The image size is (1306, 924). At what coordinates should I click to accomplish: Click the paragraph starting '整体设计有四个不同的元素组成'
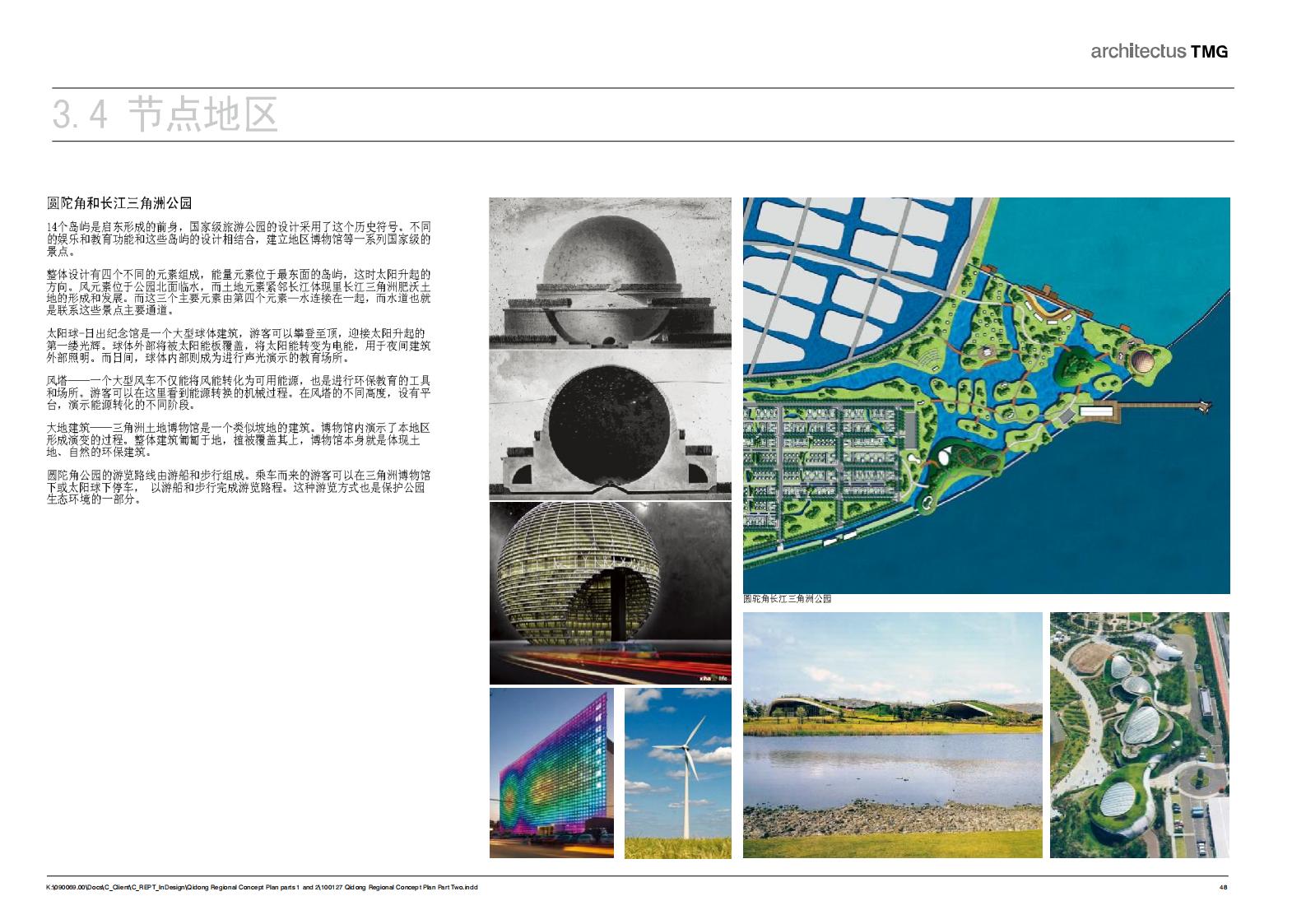(x=239, y=292)
